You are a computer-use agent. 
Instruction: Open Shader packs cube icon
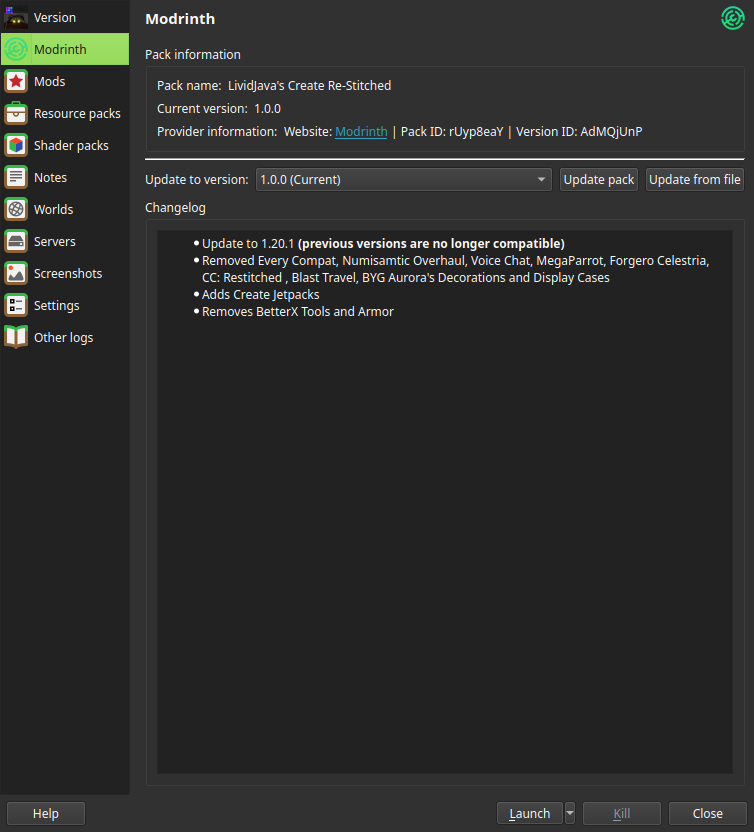coord(16,145)
